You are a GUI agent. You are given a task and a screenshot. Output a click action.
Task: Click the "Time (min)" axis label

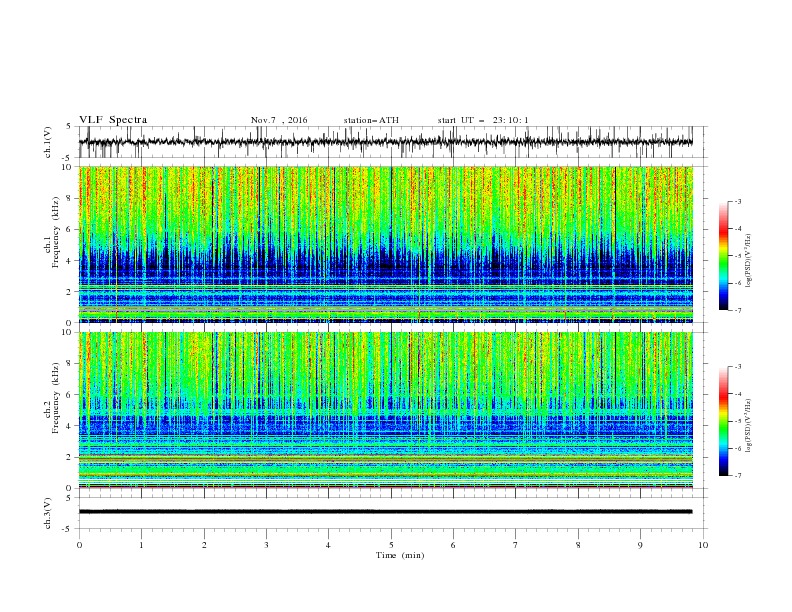[x=400, y=555]
